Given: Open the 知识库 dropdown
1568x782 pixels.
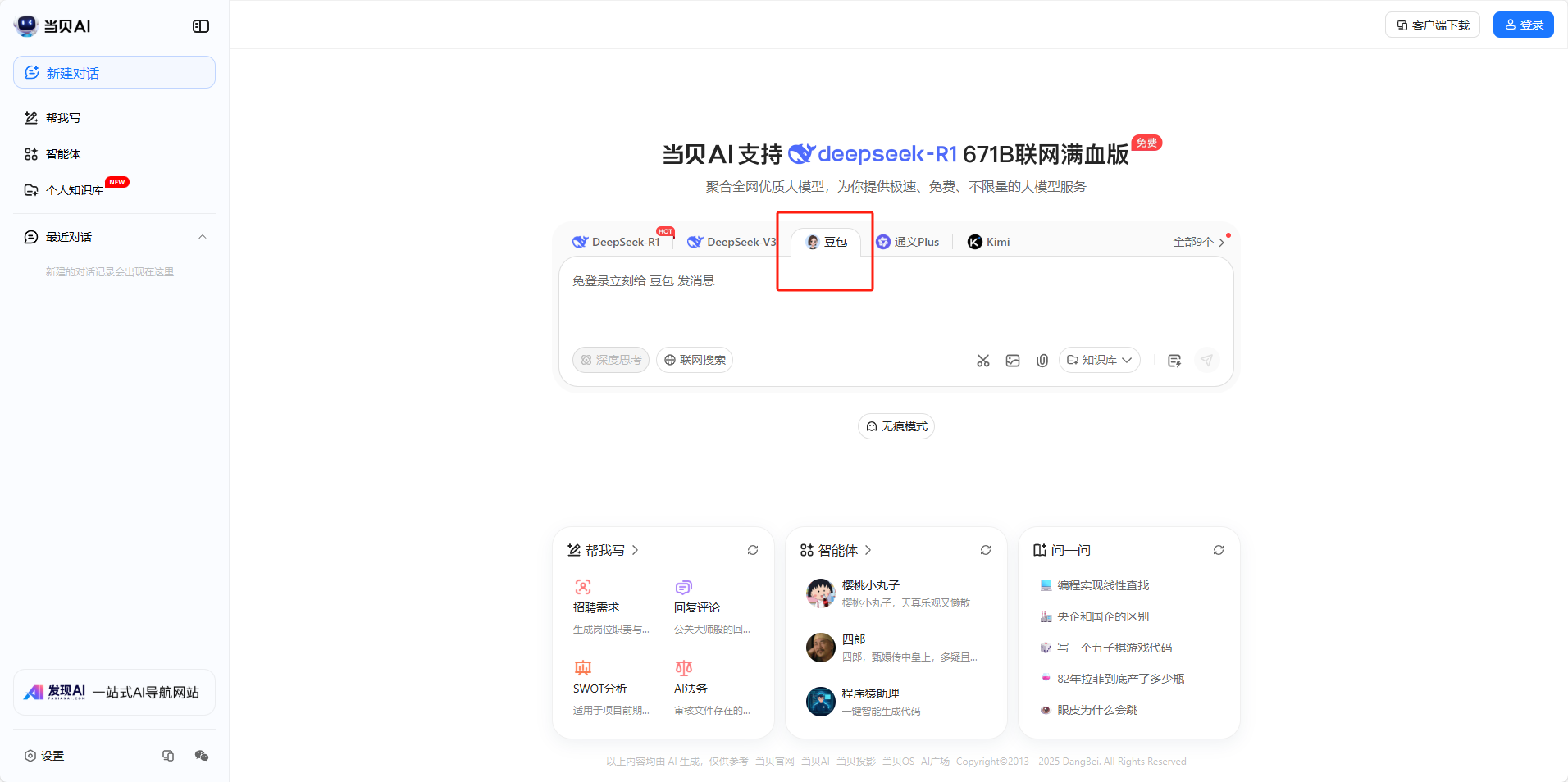Looking at the screenshot, I should (1100, 360).
